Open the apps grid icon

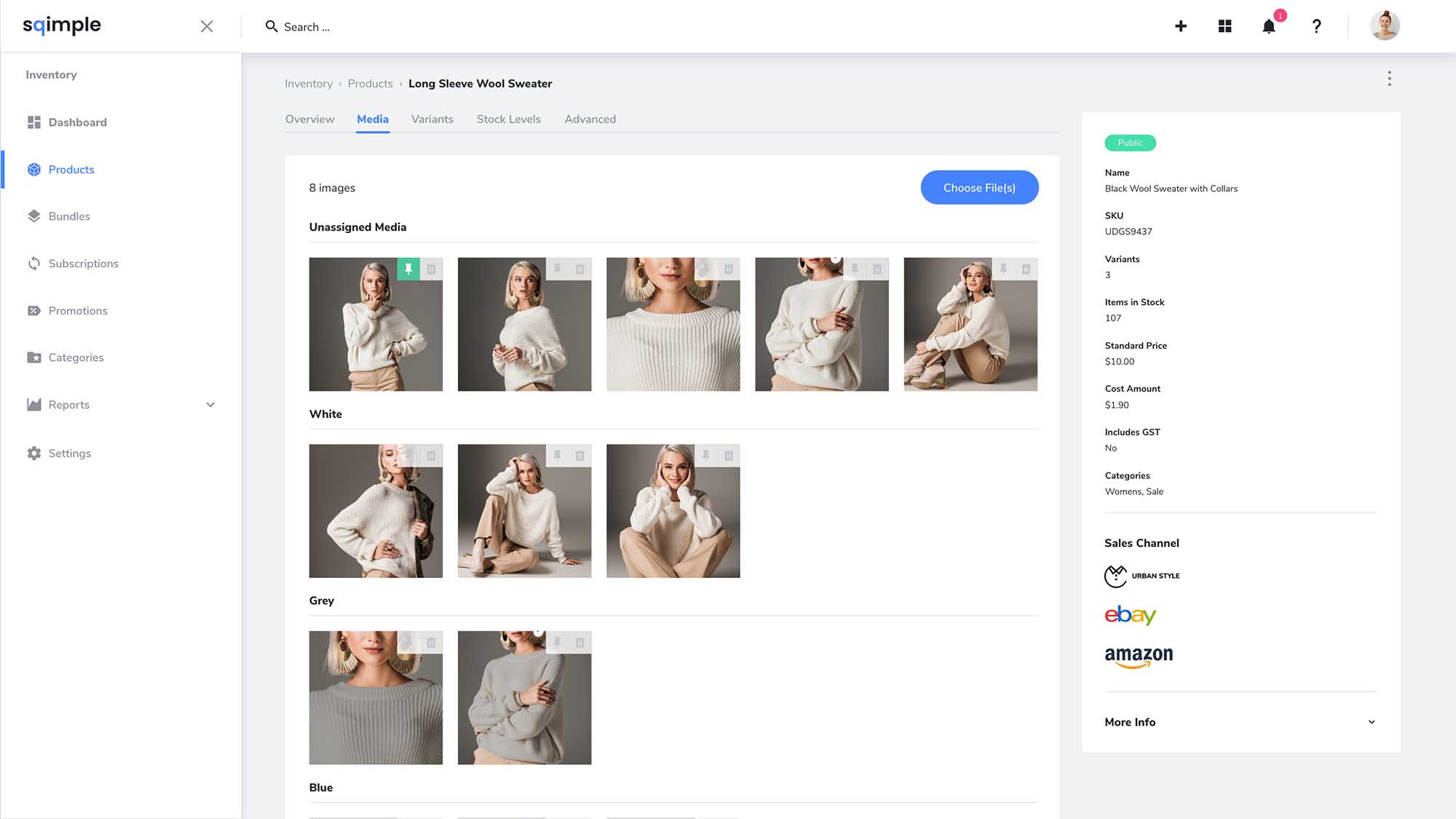pos(1224,27)
